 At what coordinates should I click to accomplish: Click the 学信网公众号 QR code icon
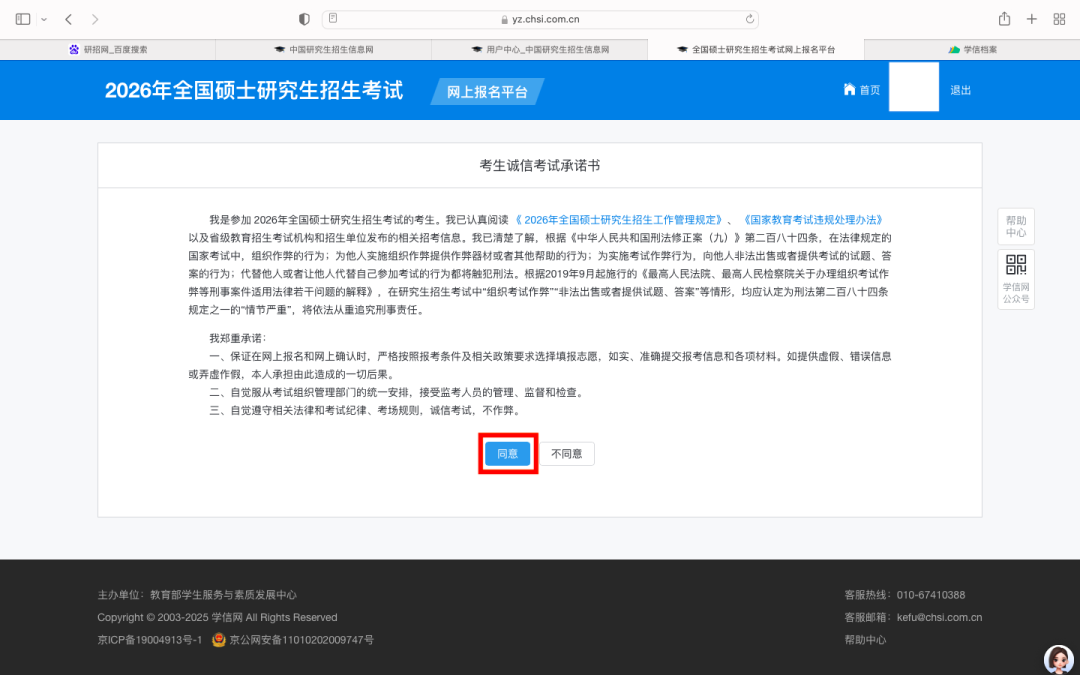pyautogui.click(x=1015, y=266)
